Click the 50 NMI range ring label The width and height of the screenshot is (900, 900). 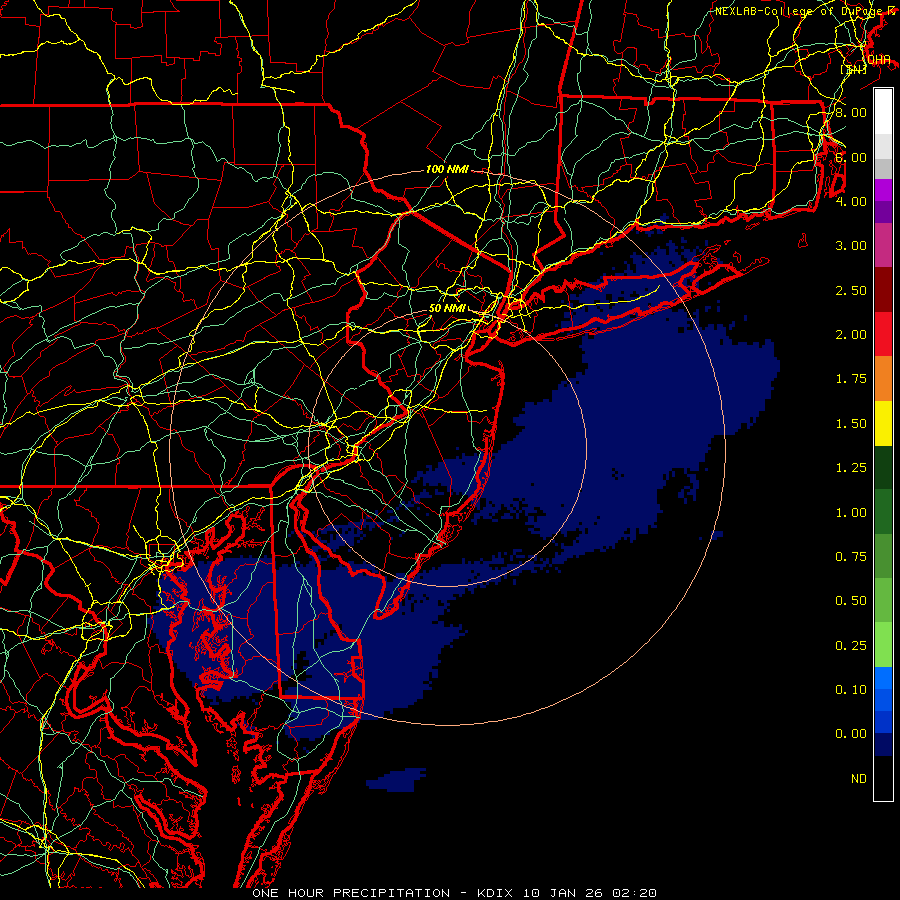click(447, 308)
